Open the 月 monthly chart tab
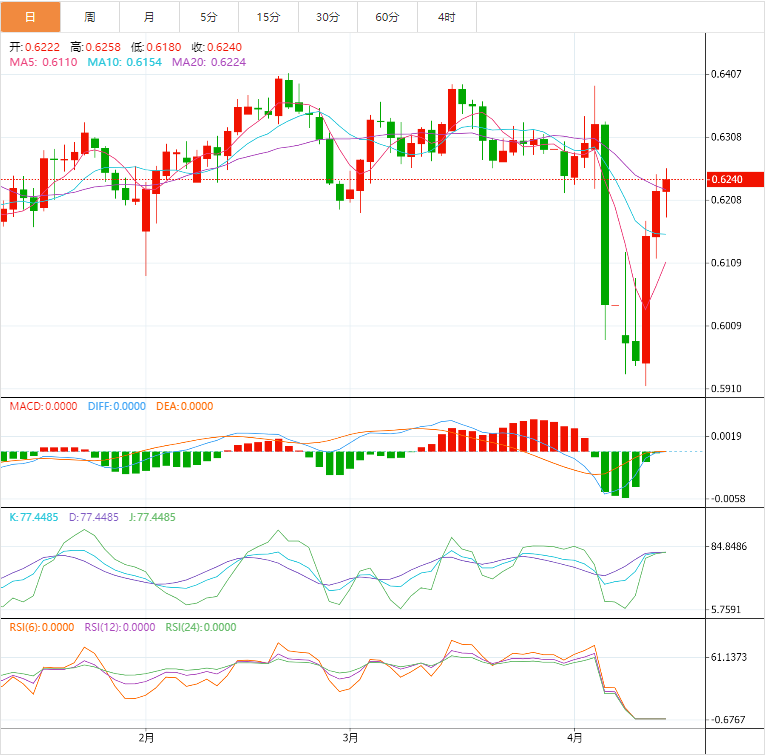This screenshot has width=766, height=755. point(149,17)
